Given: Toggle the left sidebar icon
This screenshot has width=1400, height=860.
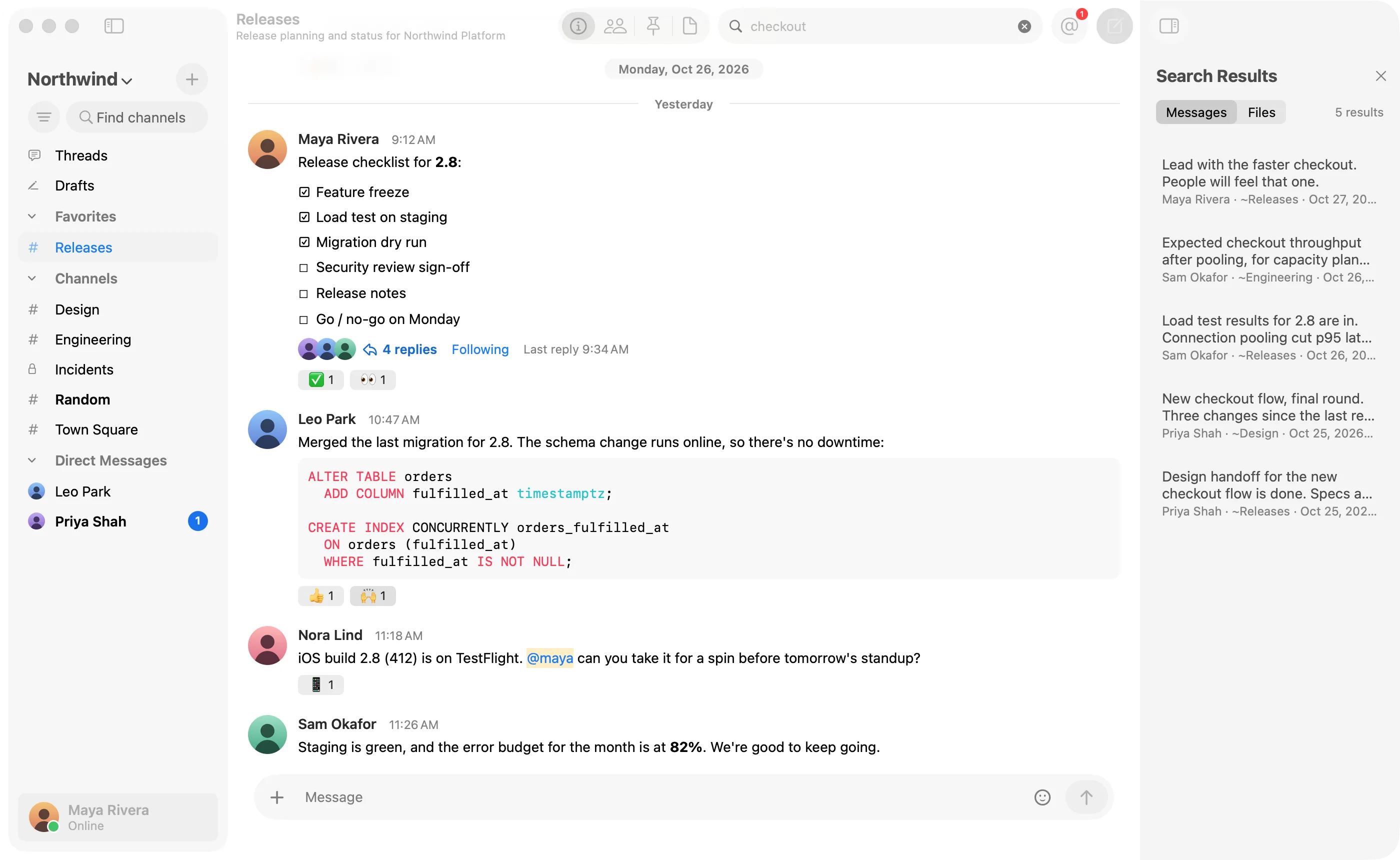Looking at the screenshot, I should 113,26.
